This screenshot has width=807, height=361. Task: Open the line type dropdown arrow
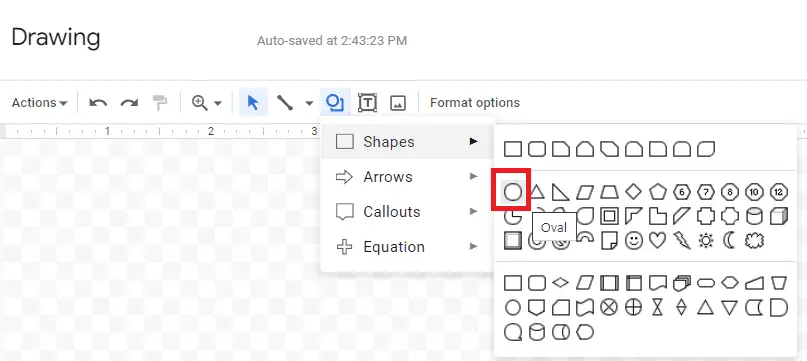pos(309,103)
